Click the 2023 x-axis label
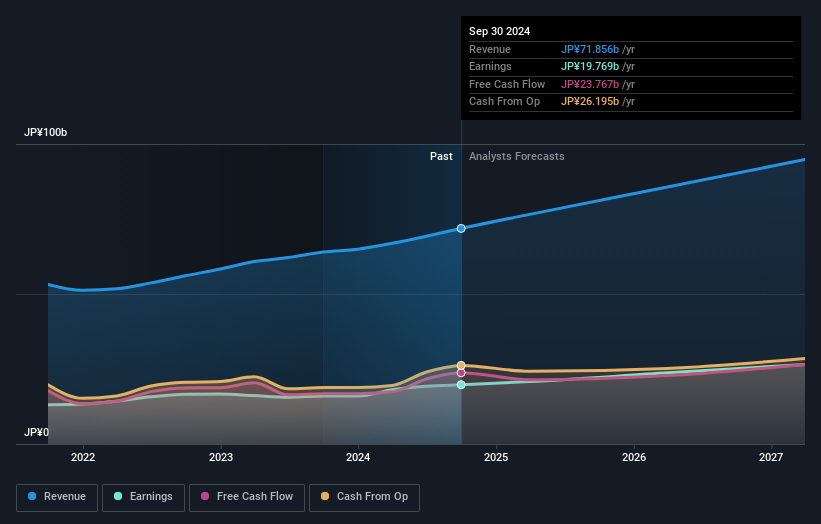Screen dimensions: 821x524 tap(221, 458)
